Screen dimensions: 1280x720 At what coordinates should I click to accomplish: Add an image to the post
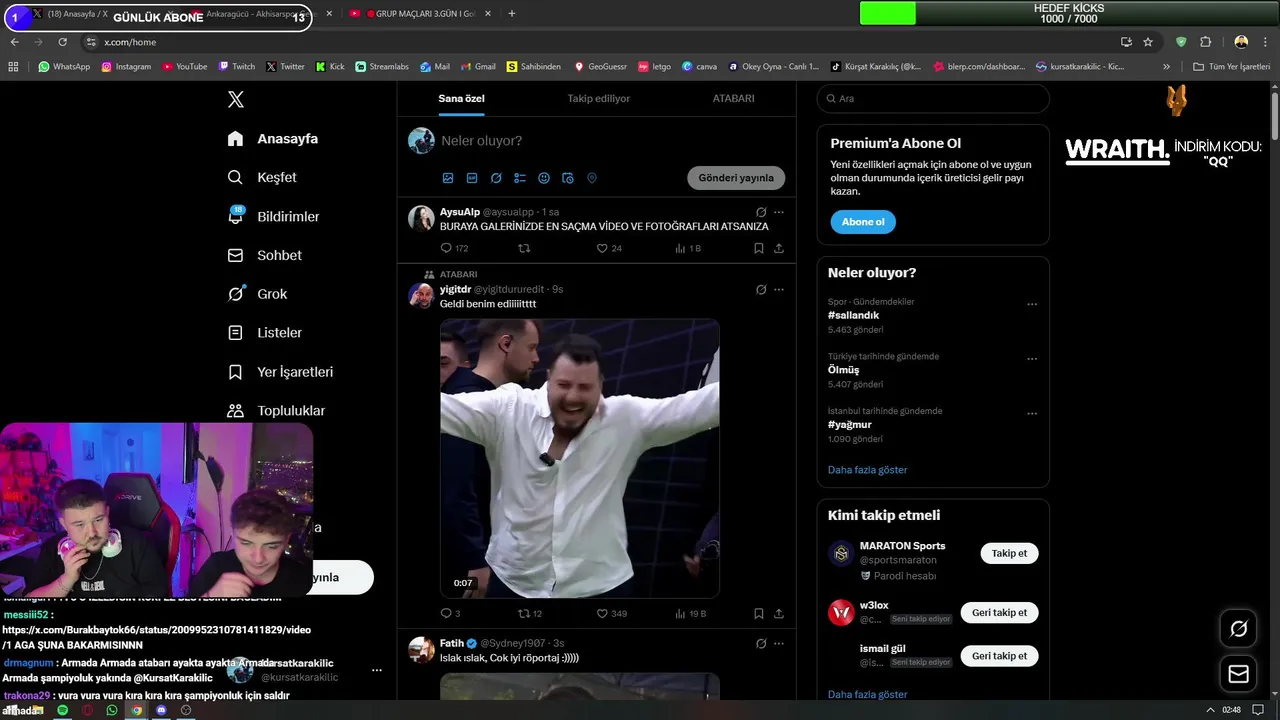tap(448, 178)
